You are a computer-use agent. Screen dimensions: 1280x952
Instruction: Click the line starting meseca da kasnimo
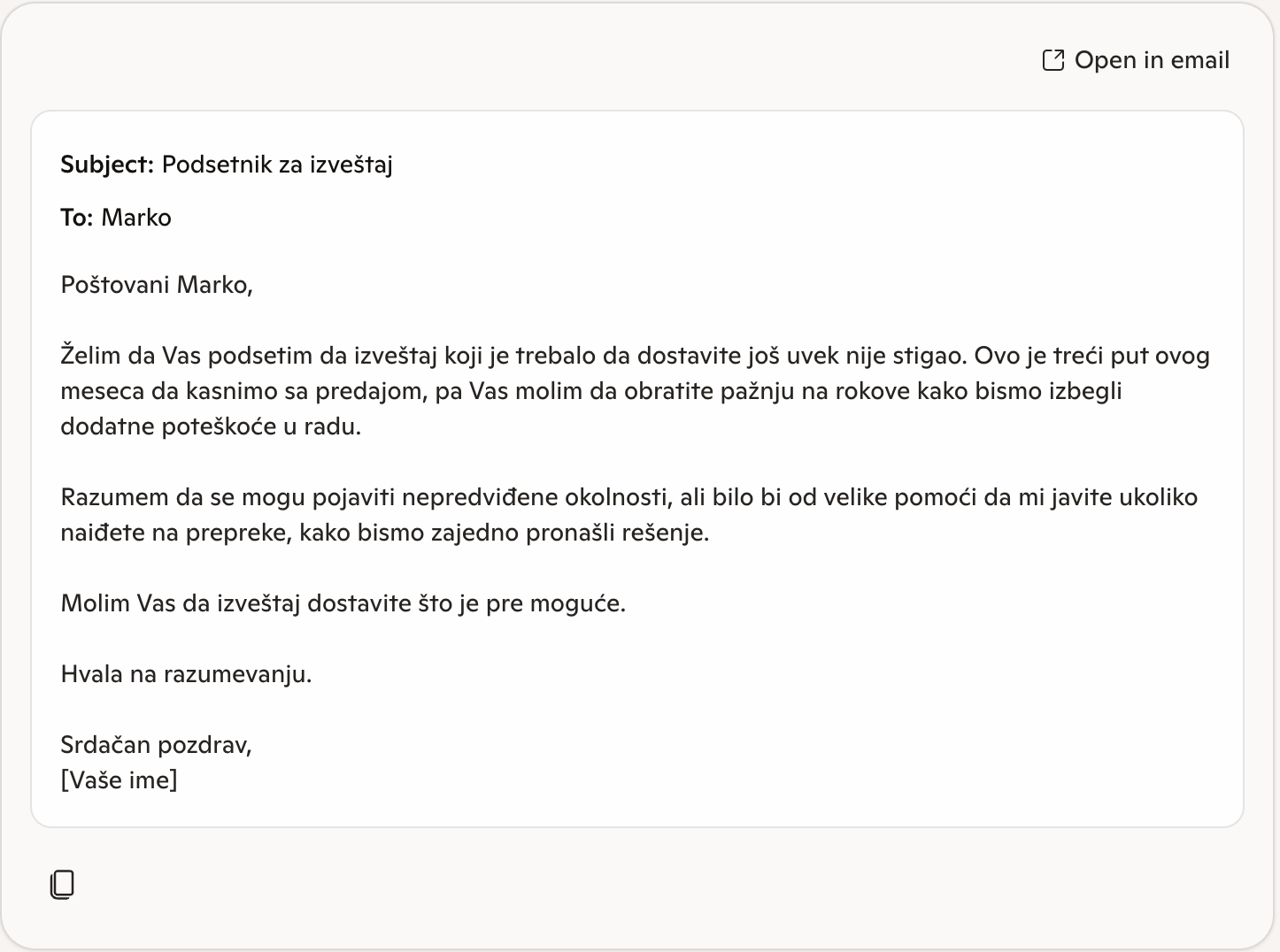[590, 391]
